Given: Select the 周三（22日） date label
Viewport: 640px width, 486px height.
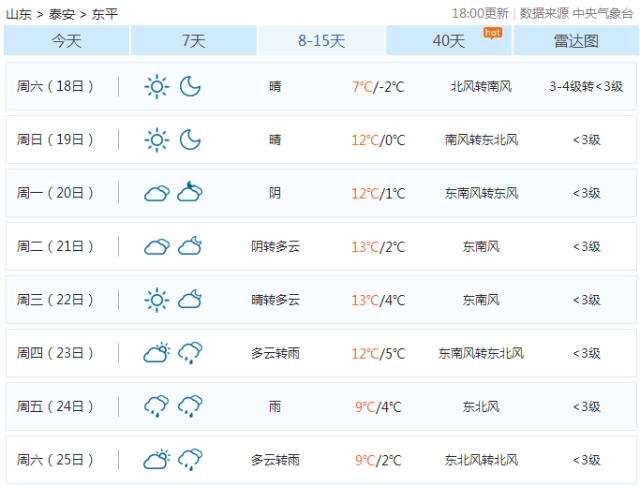Looking at the screenshot, I should (55, 300).
